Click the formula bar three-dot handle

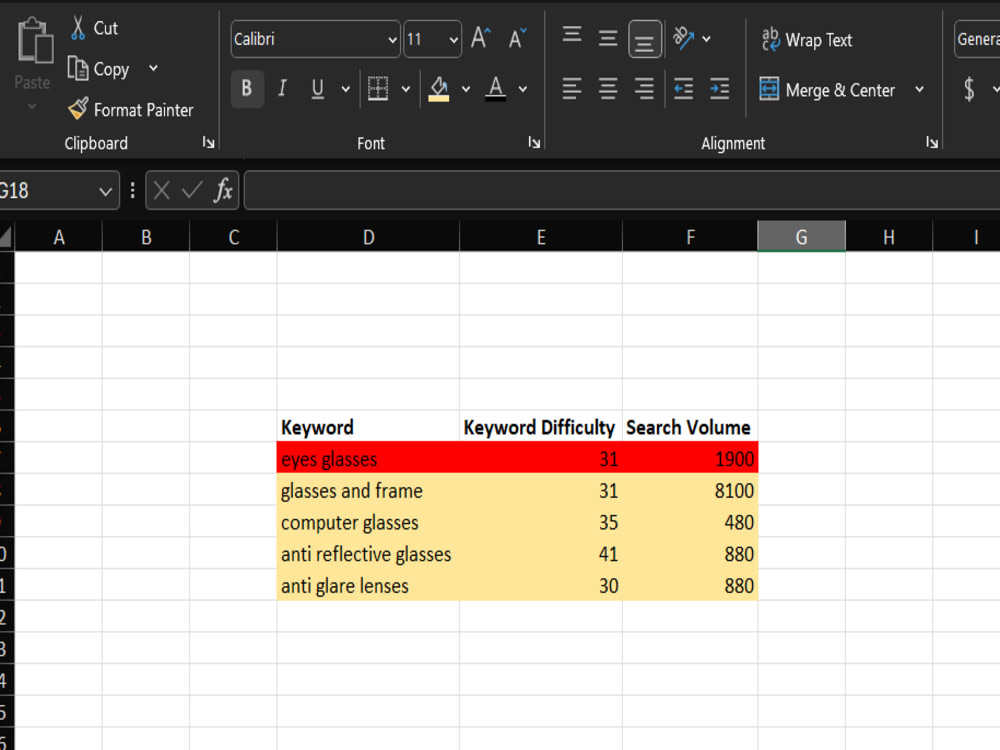point(133,190)
